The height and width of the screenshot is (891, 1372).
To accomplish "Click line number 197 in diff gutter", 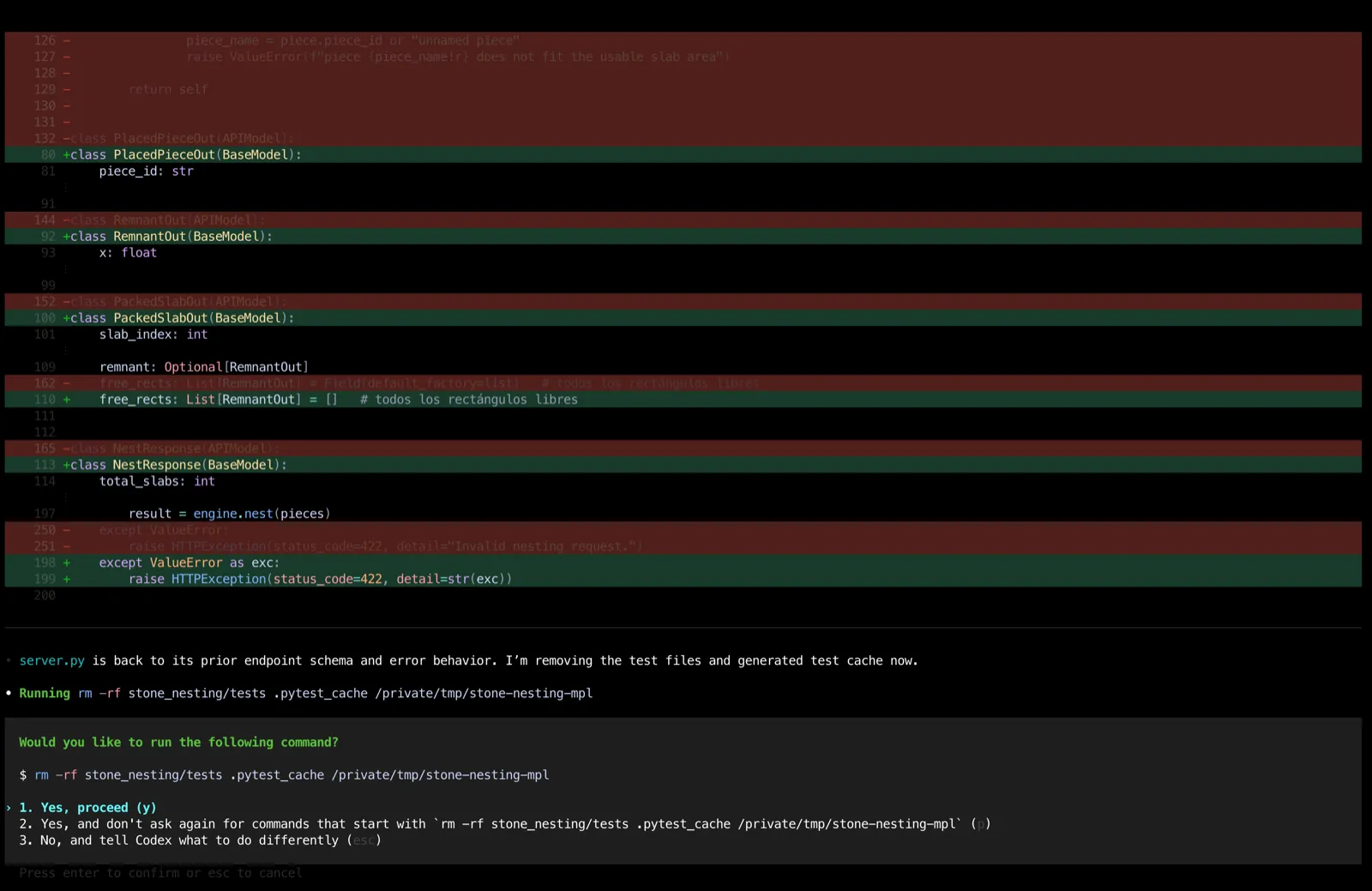I will click(45, 514).
